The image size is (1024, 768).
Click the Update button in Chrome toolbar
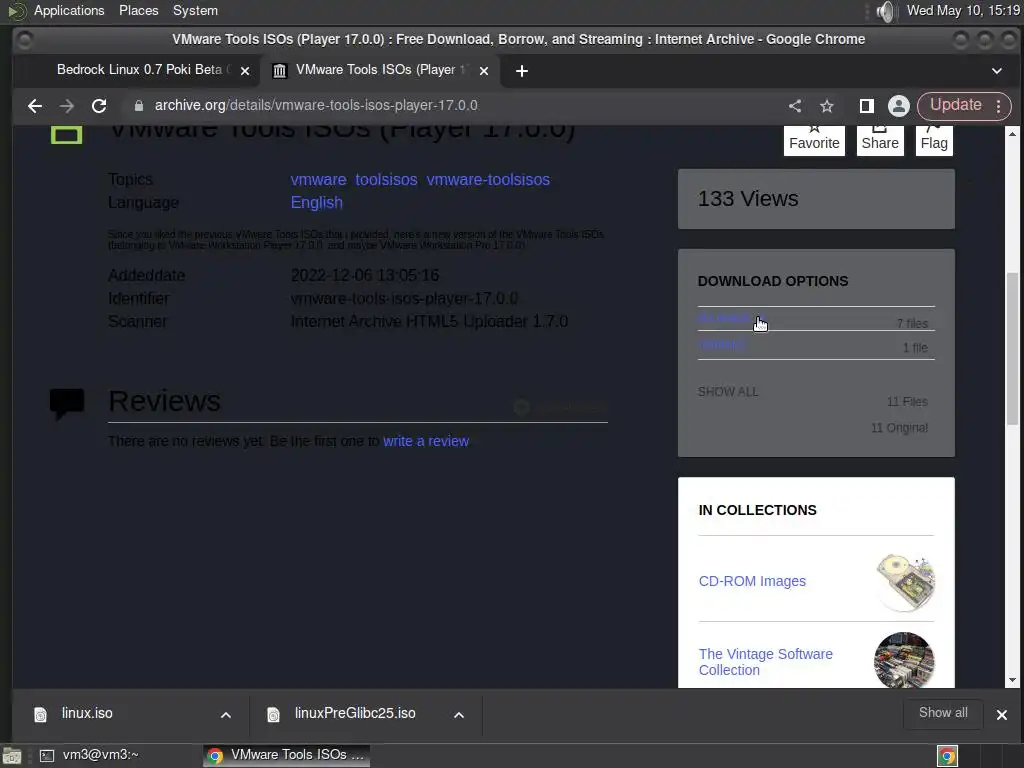pyautogui.click(x=955, y=105)
